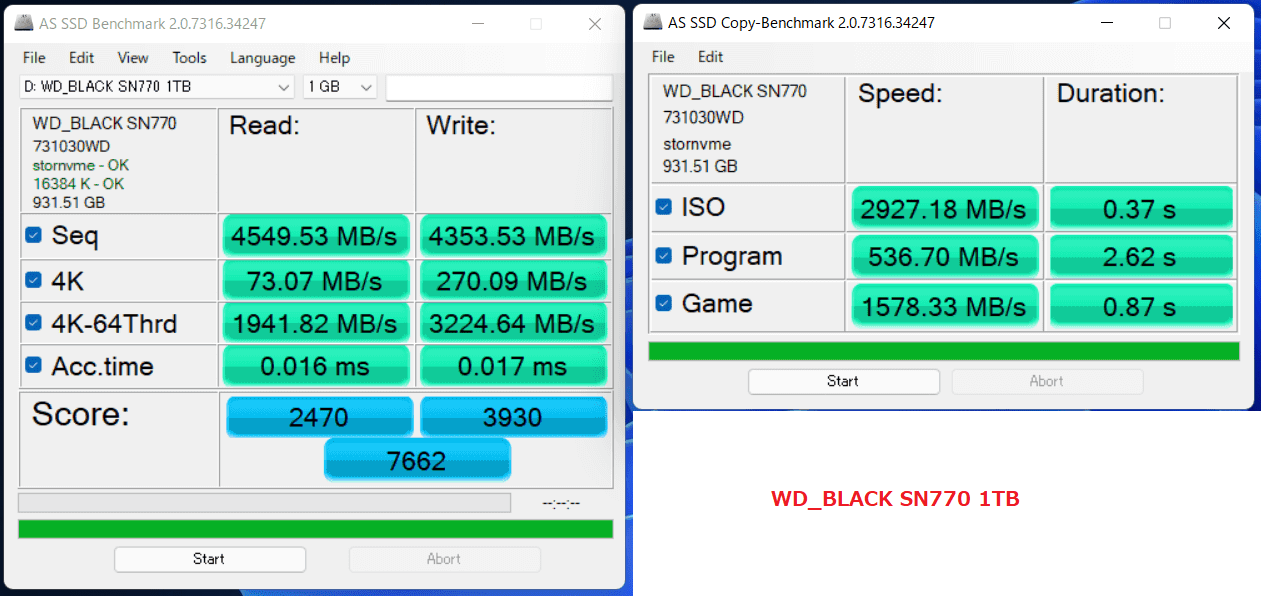The width and height of the screenshot is (1261, 596).
Task: Open the Language menu
Action: pos(262,58)
